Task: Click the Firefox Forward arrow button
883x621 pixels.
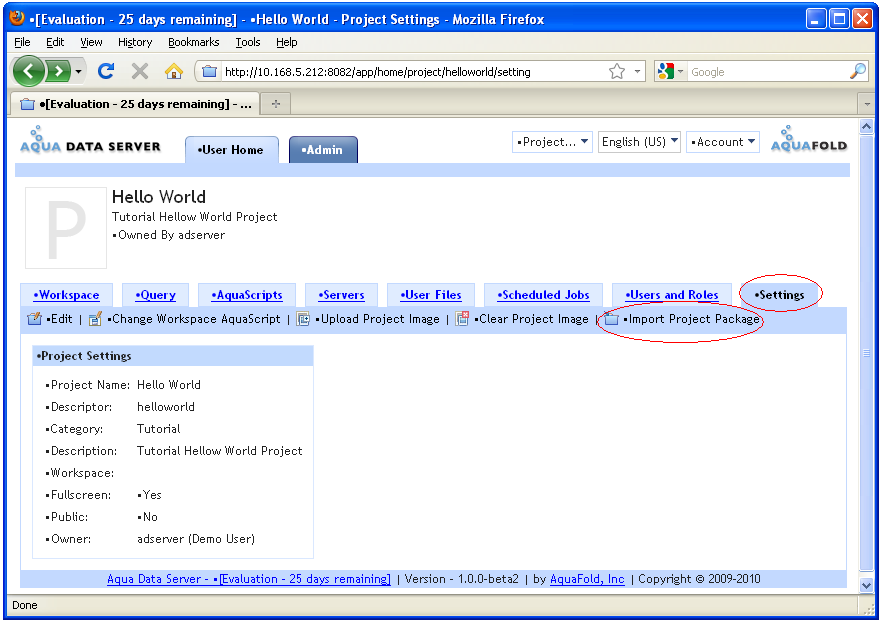Action: (x=58, y=72)
